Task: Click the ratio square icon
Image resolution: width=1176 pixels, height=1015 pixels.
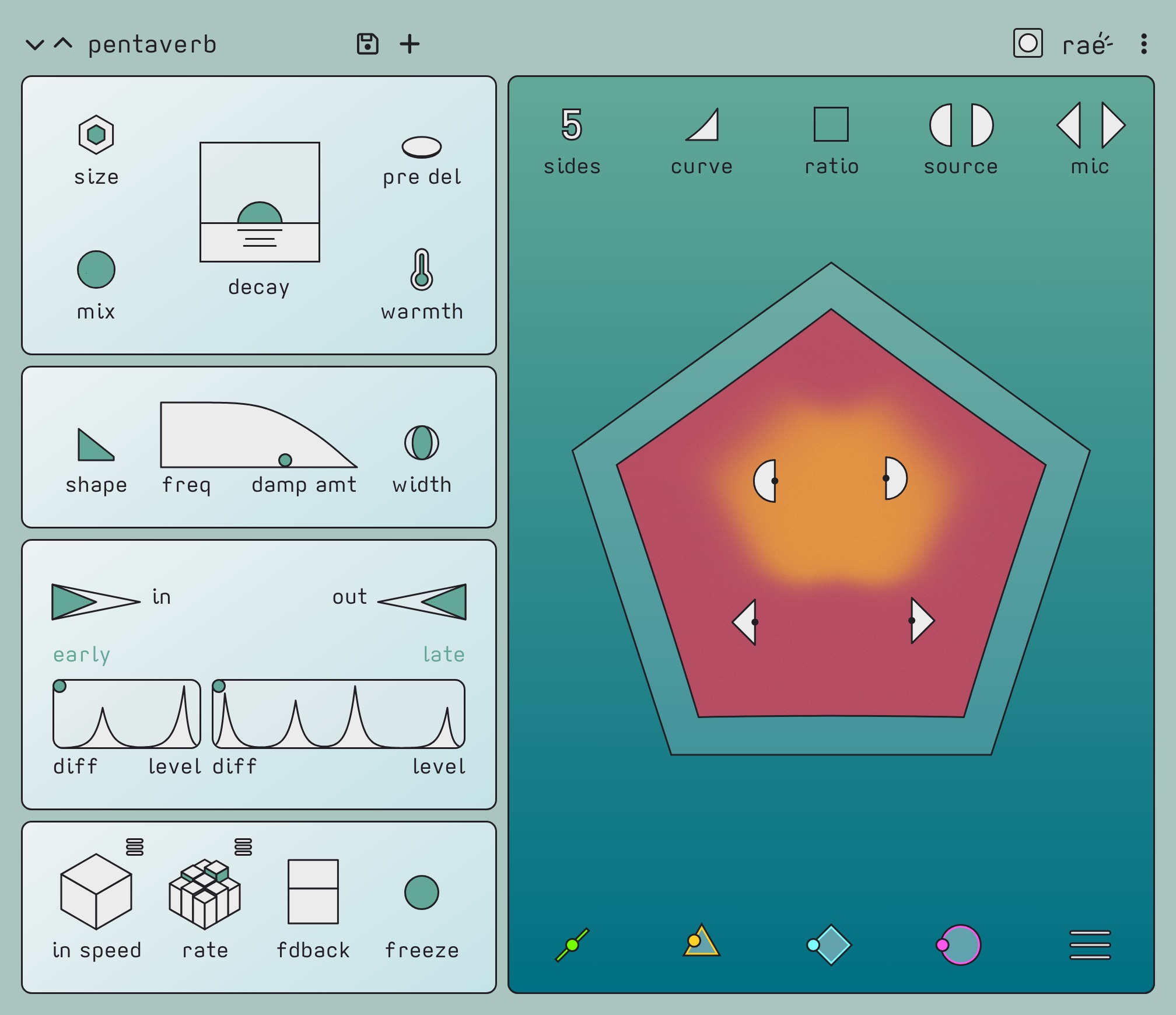Action: pos(831,124)
